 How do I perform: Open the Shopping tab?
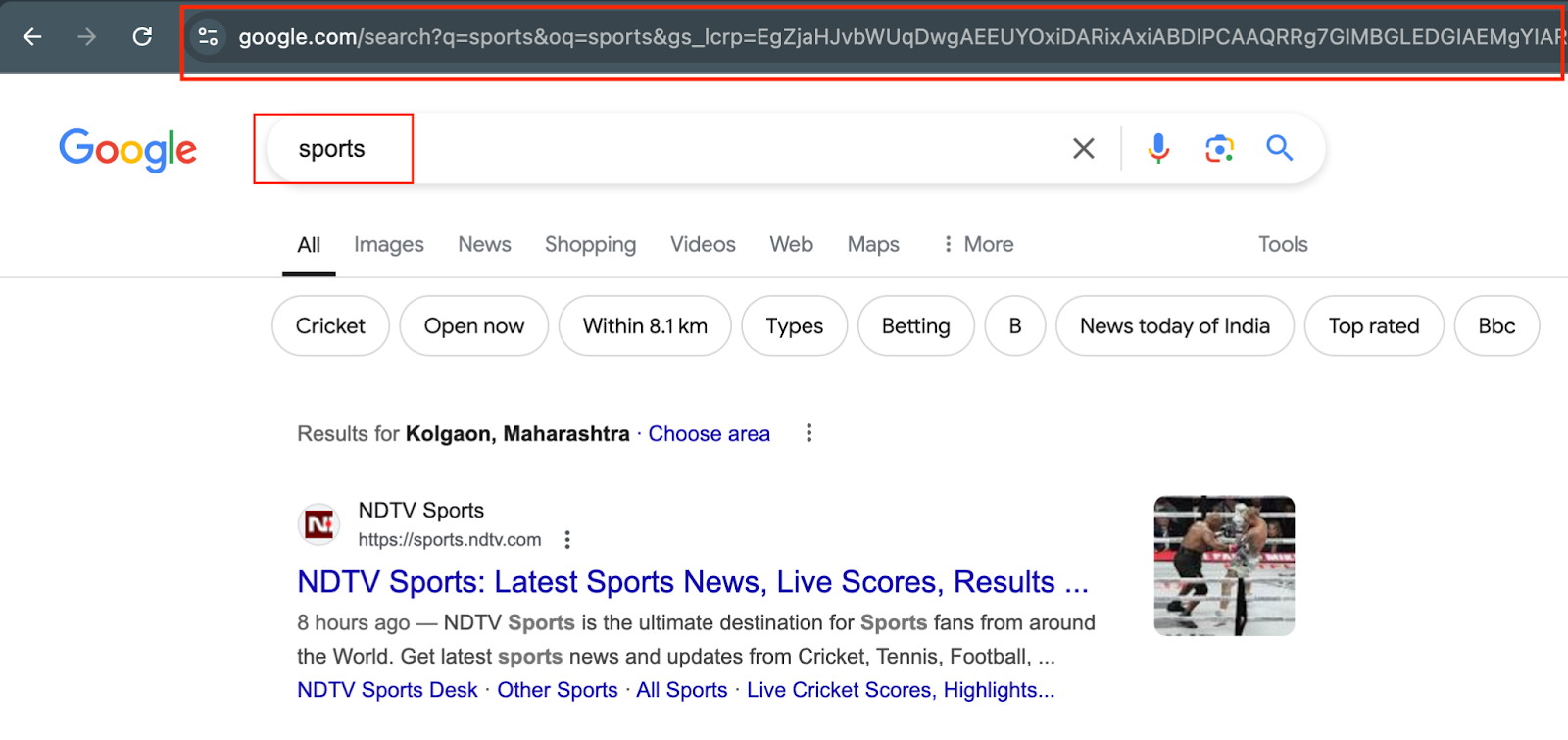590,245
